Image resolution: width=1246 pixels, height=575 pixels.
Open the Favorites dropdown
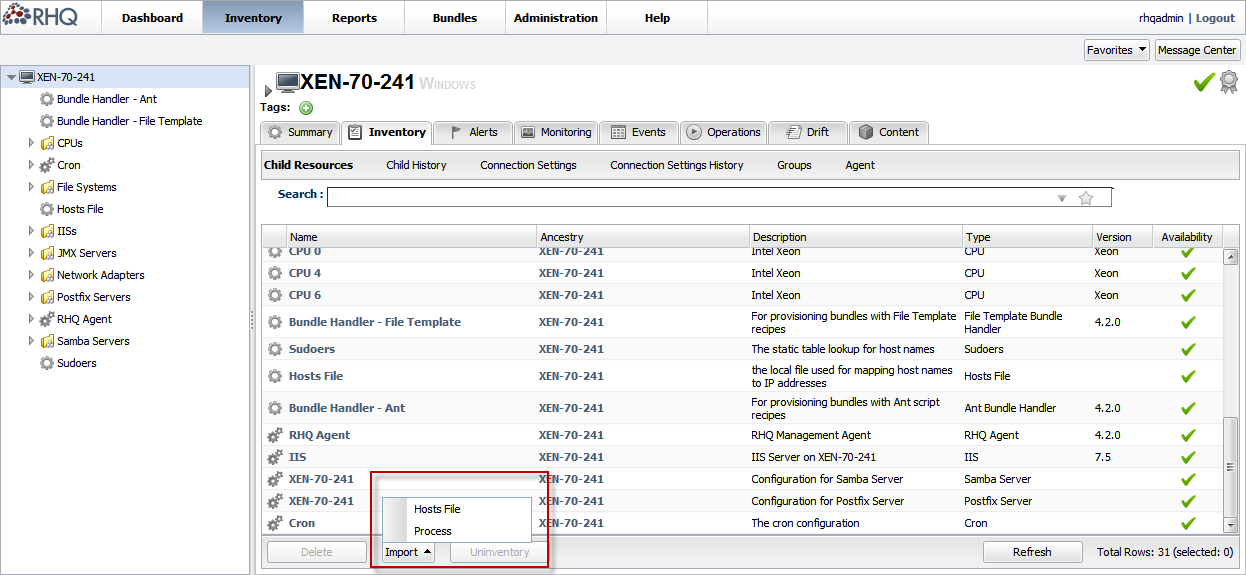(x=1116, y=50)
